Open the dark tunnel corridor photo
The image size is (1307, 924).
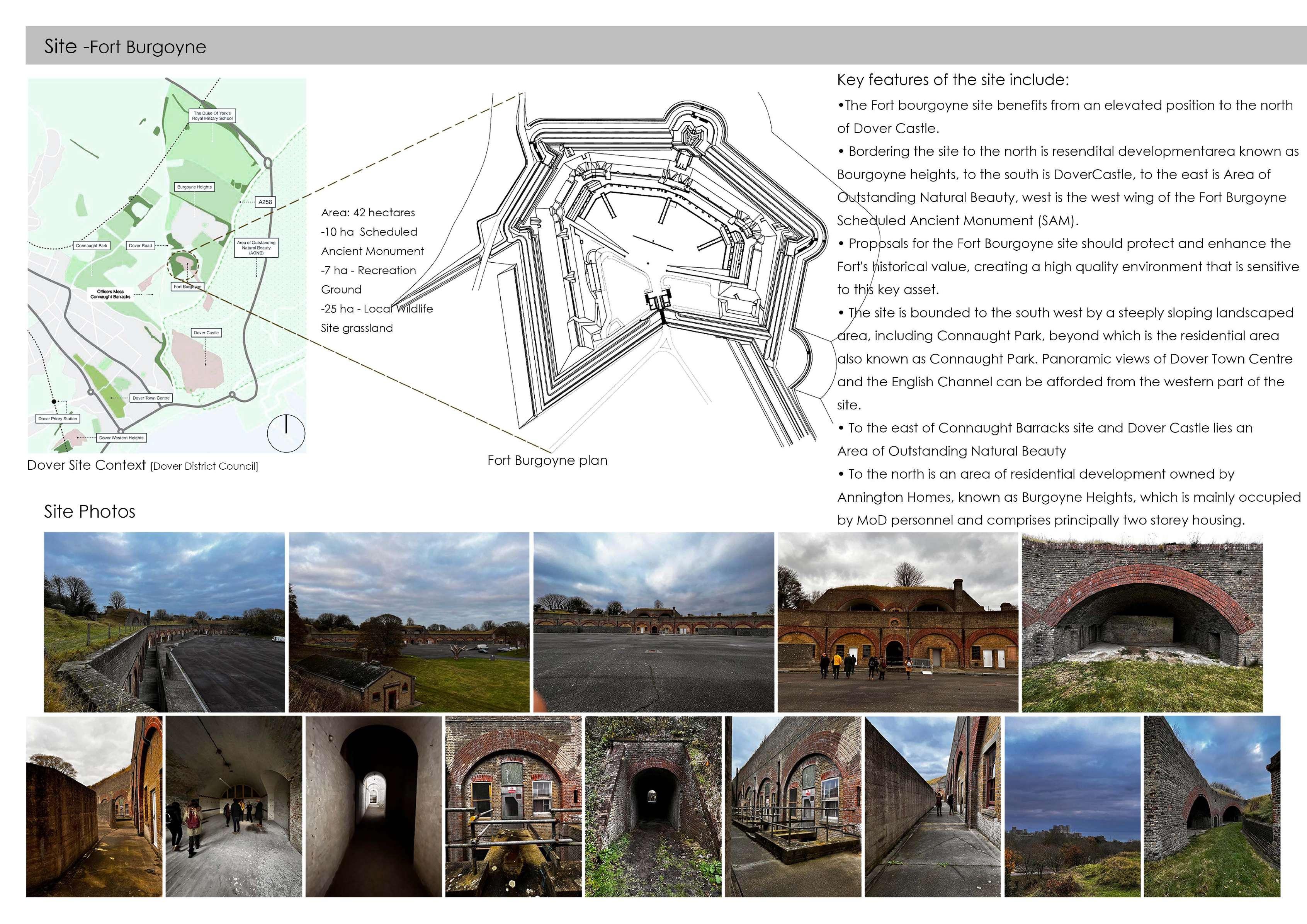[374, 806]
